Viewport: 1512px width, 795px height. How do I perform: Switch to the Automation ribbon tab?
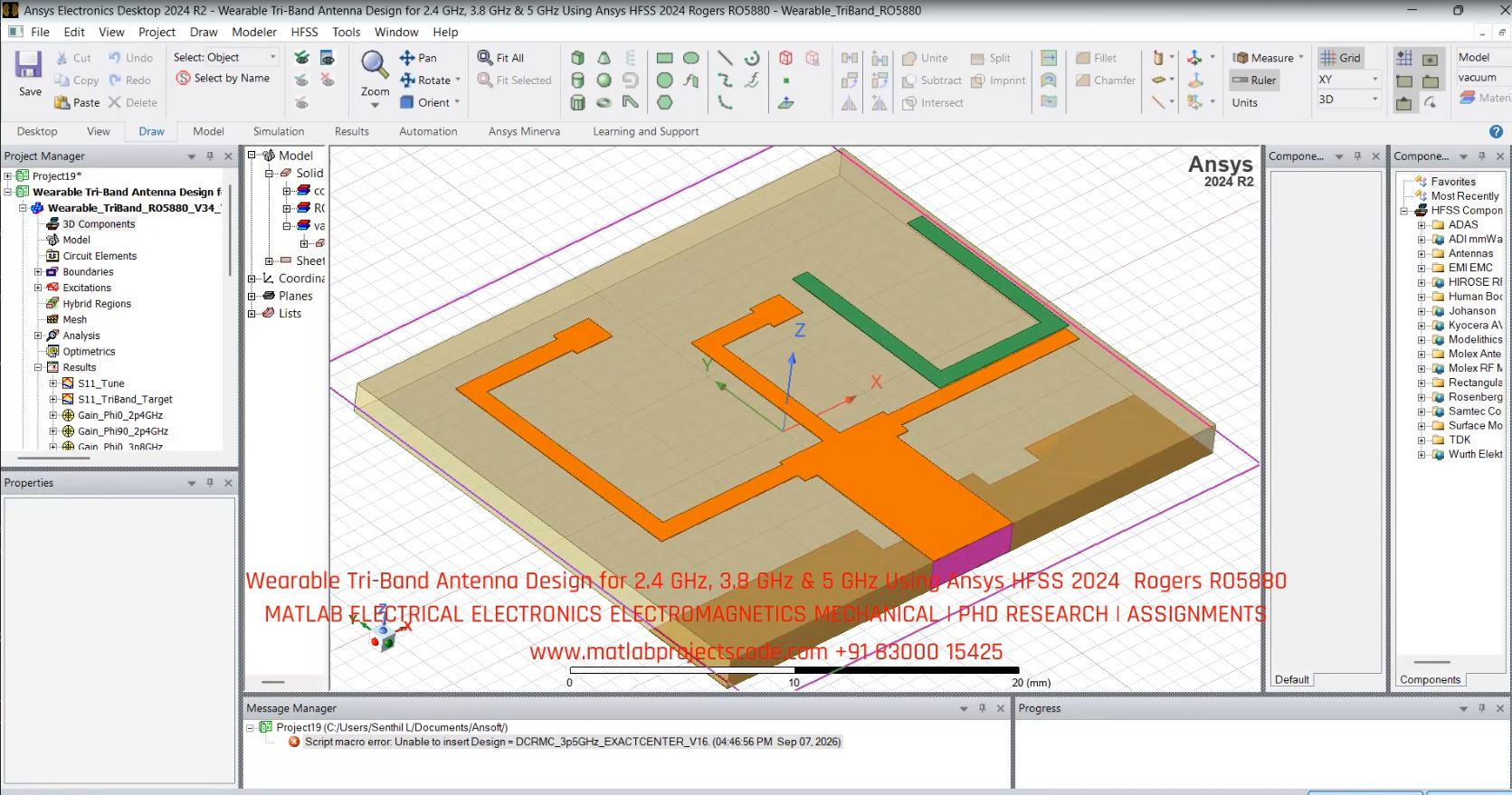point(428,131)
